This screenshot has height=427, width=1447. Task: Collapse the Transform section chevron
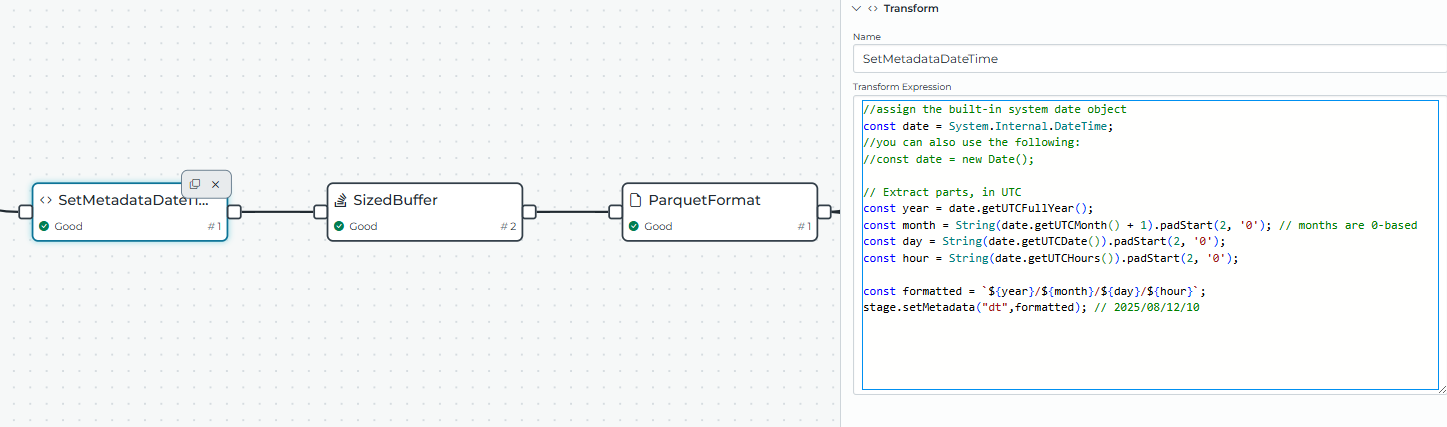tap(855, 8)
